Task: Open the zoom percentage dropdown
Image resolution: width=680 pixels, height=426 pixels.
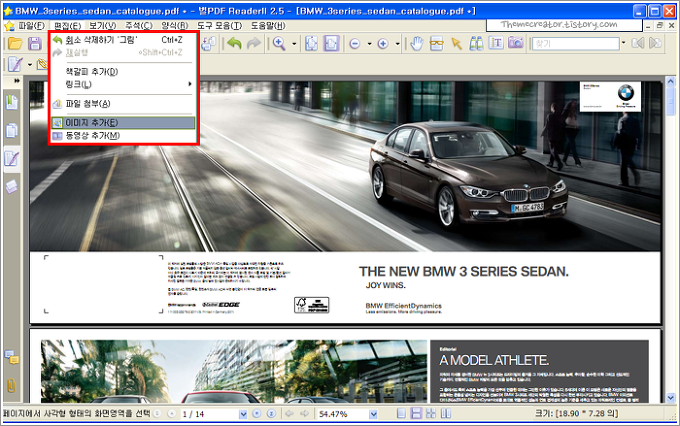Action: (x=373, y=414)
